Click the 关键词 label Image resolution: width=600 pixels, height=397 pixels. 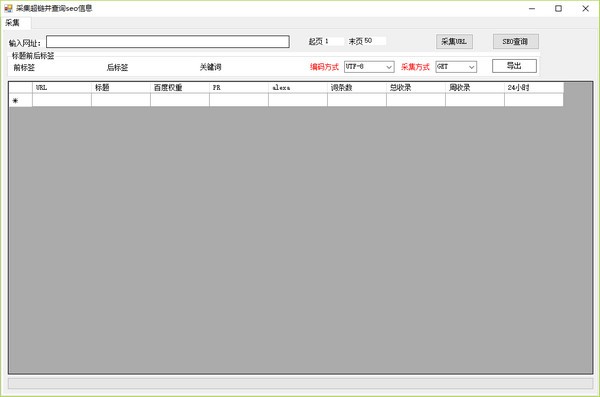(x=210, y=67)
